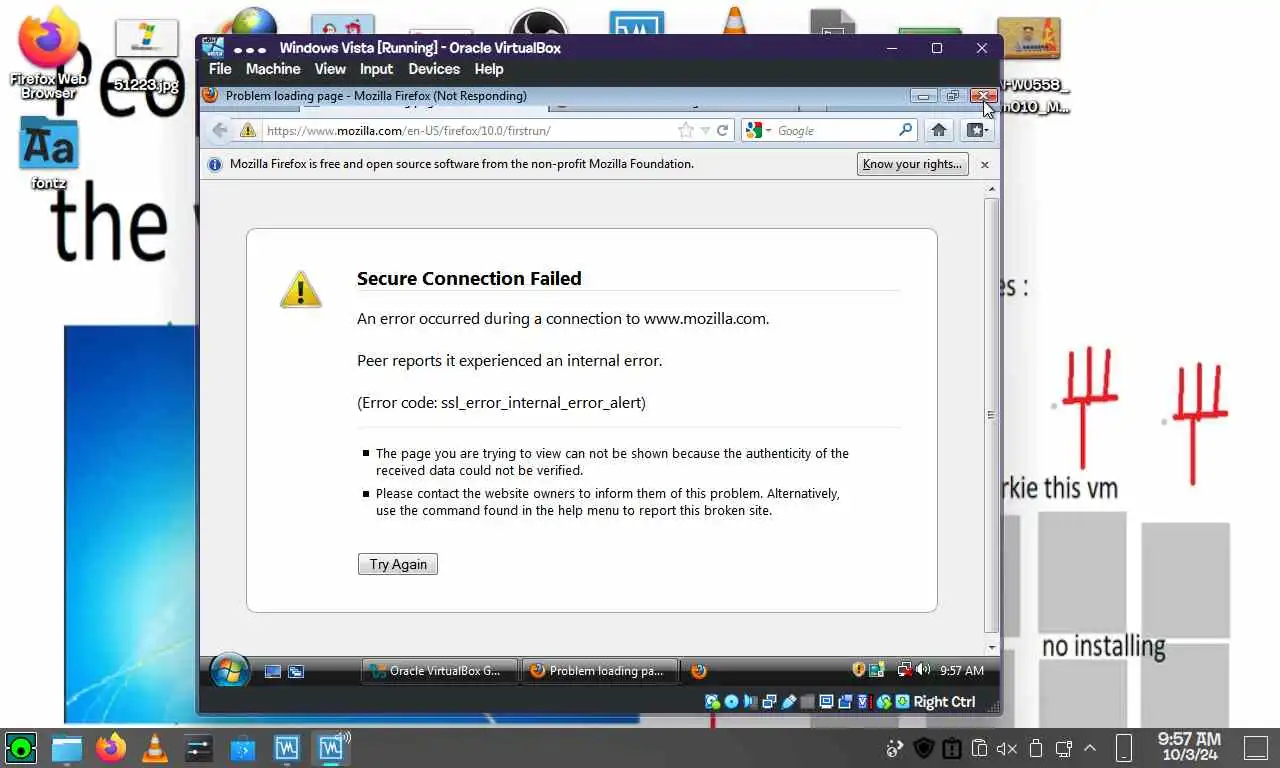Open the bookmarks menu button
Image resolution: width=1280 pixels, height=768 pixels.
point(977,130)
